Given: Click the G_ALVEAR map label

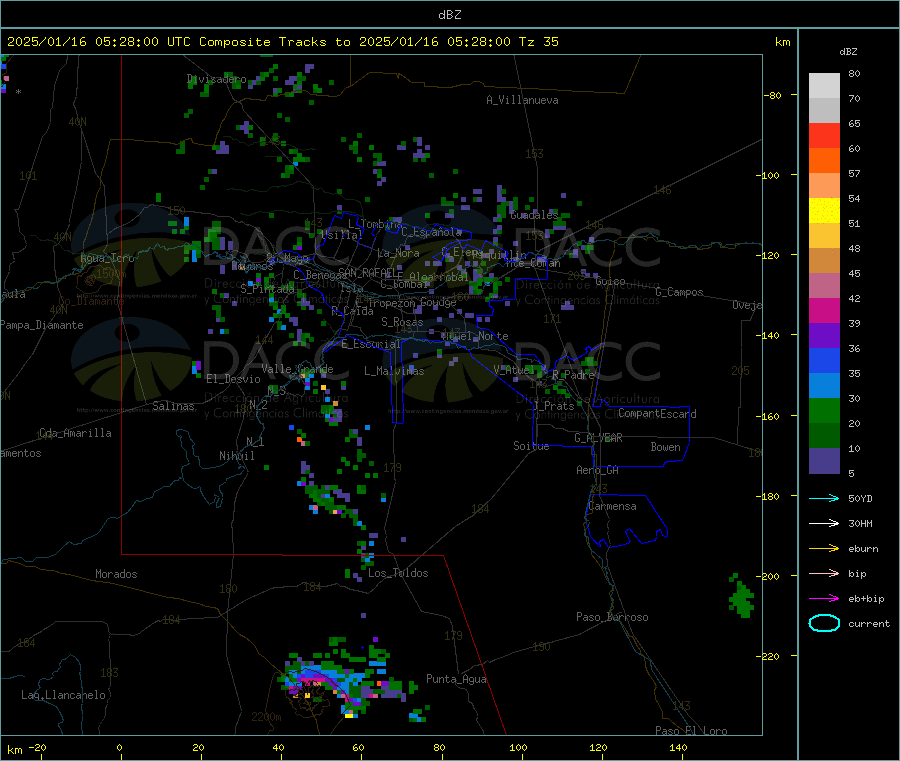Looking at the screenshot, I should pos(598,438).
